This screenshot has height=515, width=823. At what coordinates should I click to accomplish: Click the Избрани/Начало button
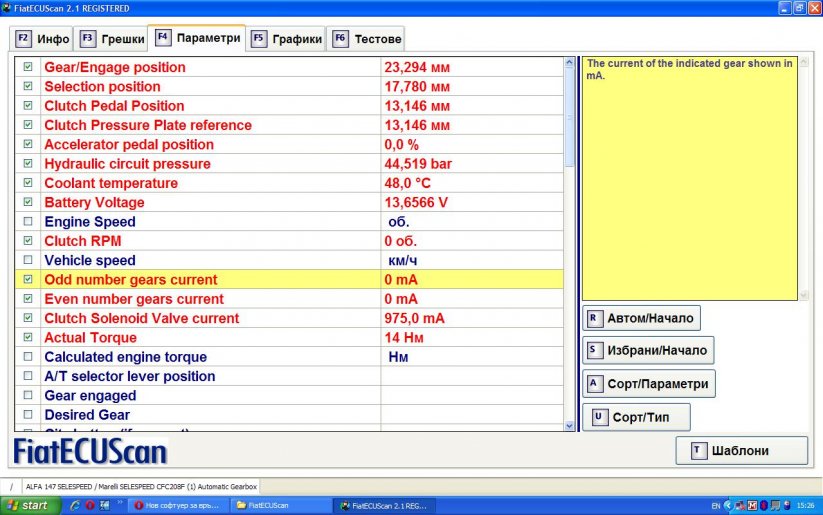(648, 350)
